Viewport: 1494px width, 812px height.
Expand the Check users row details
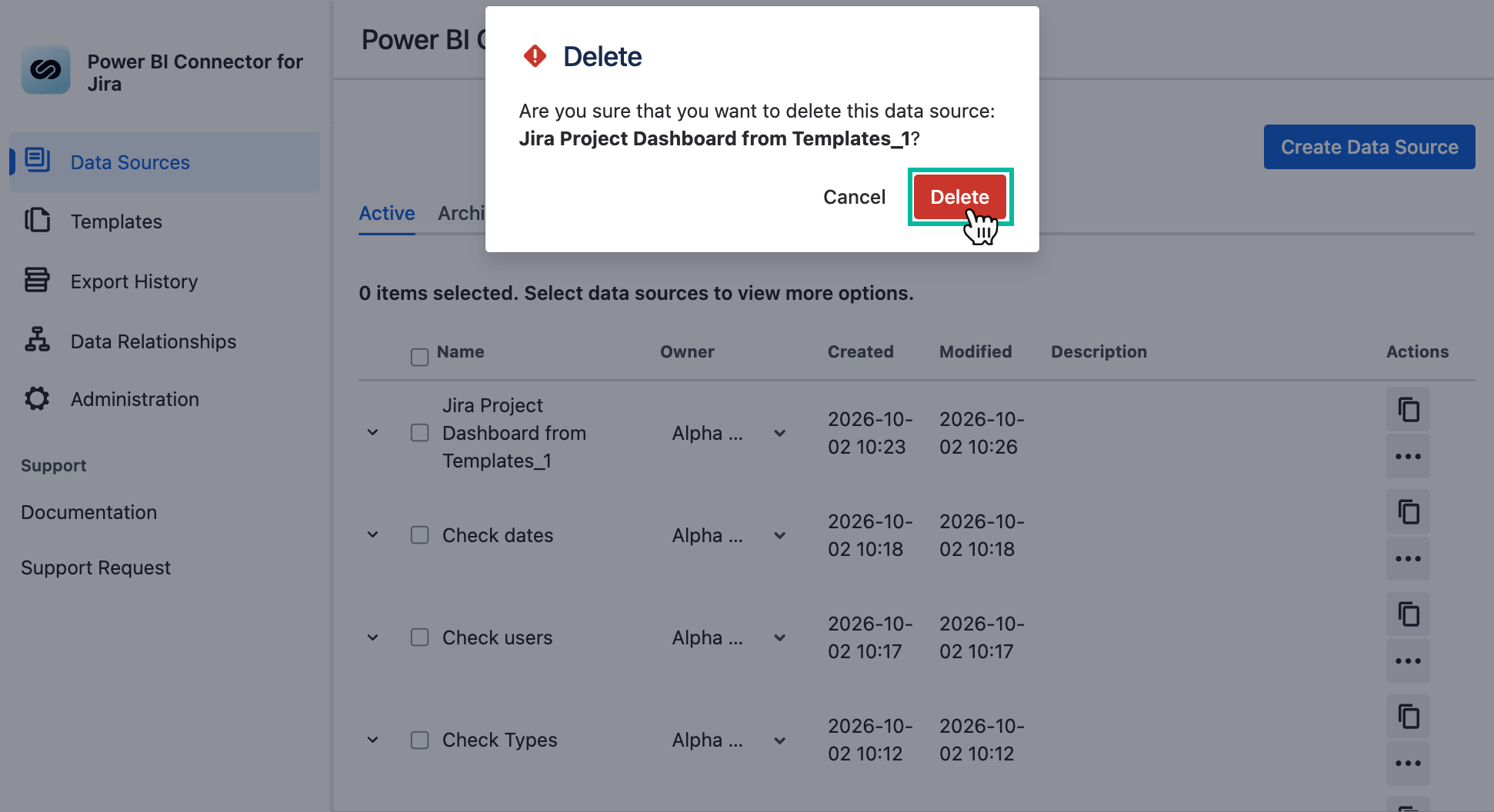pyautogui.click(x=372, y=637)
